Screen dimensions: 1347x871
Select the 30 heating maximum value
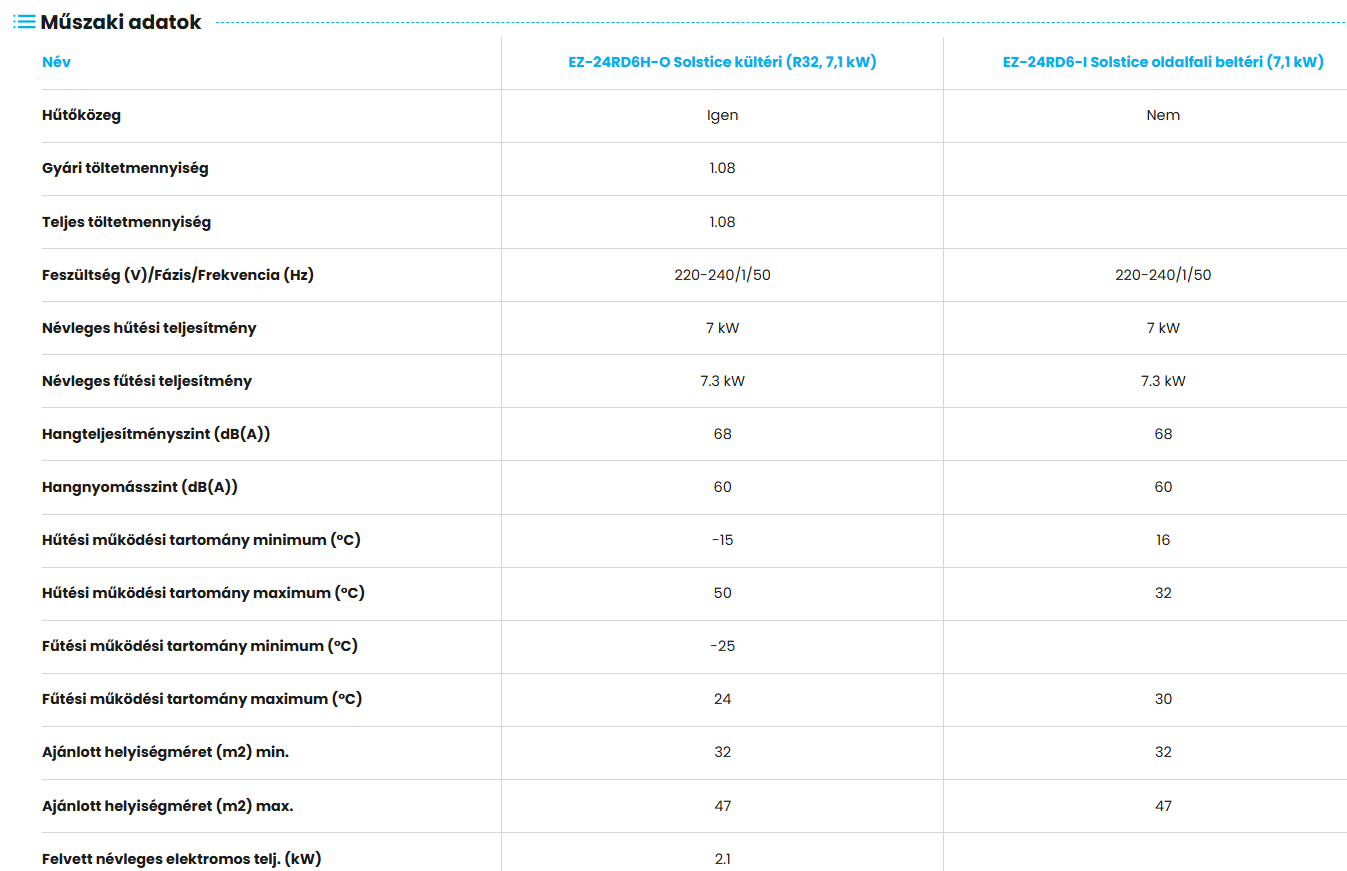point(1163,699)
